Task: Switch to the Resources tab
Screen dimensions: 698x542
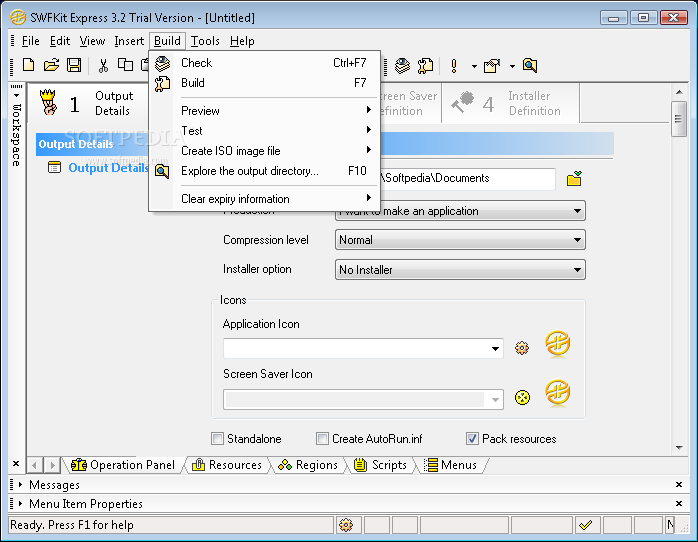Action: [227, 465]
